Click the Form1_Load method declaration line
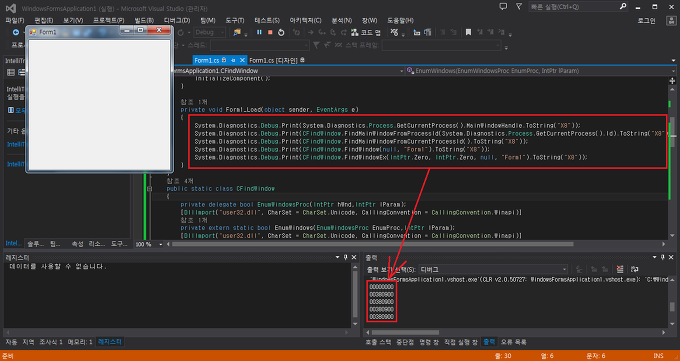The height and width of the screenshot is (361, 680). pyautogui.click(x=269, y=110)
